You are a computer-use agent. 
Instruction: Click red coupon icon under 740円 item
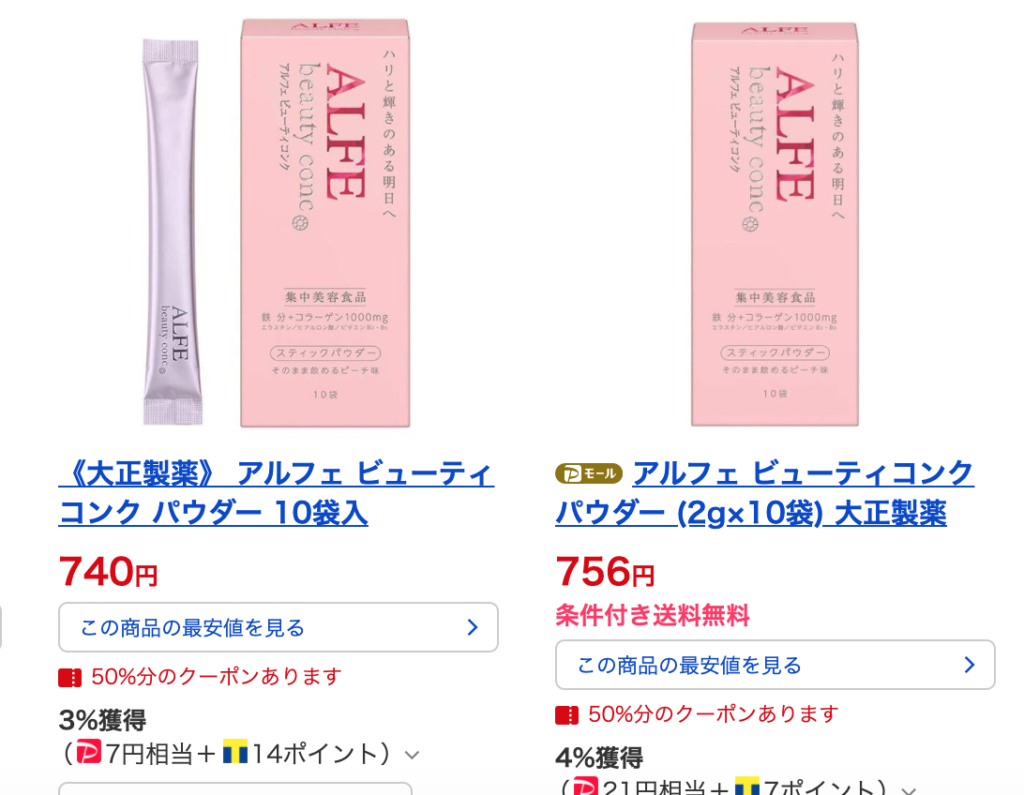click(x=70, y=677)
